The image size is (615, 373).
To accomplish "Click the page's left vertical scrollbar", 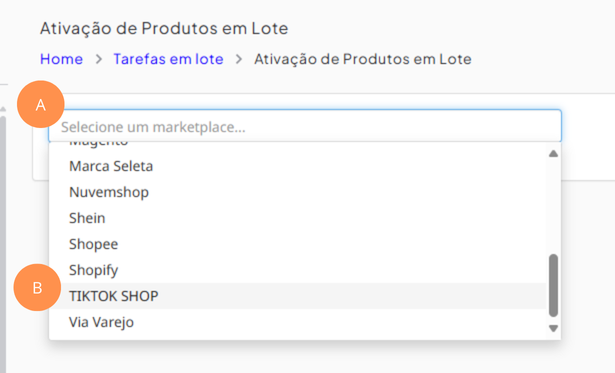I will 3,243.
